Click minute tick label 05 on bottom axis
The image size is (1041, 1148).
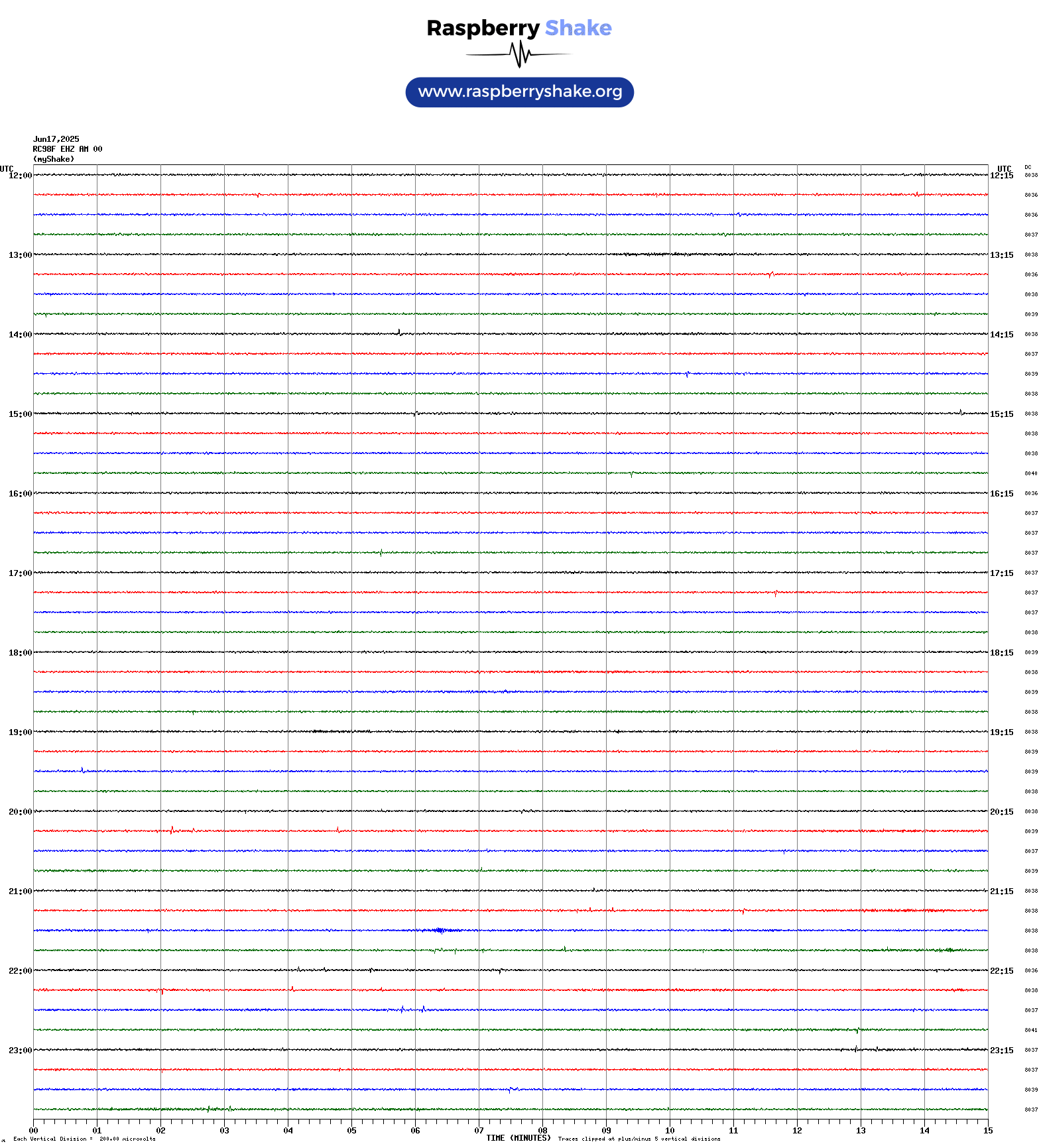click(351, 1131)
